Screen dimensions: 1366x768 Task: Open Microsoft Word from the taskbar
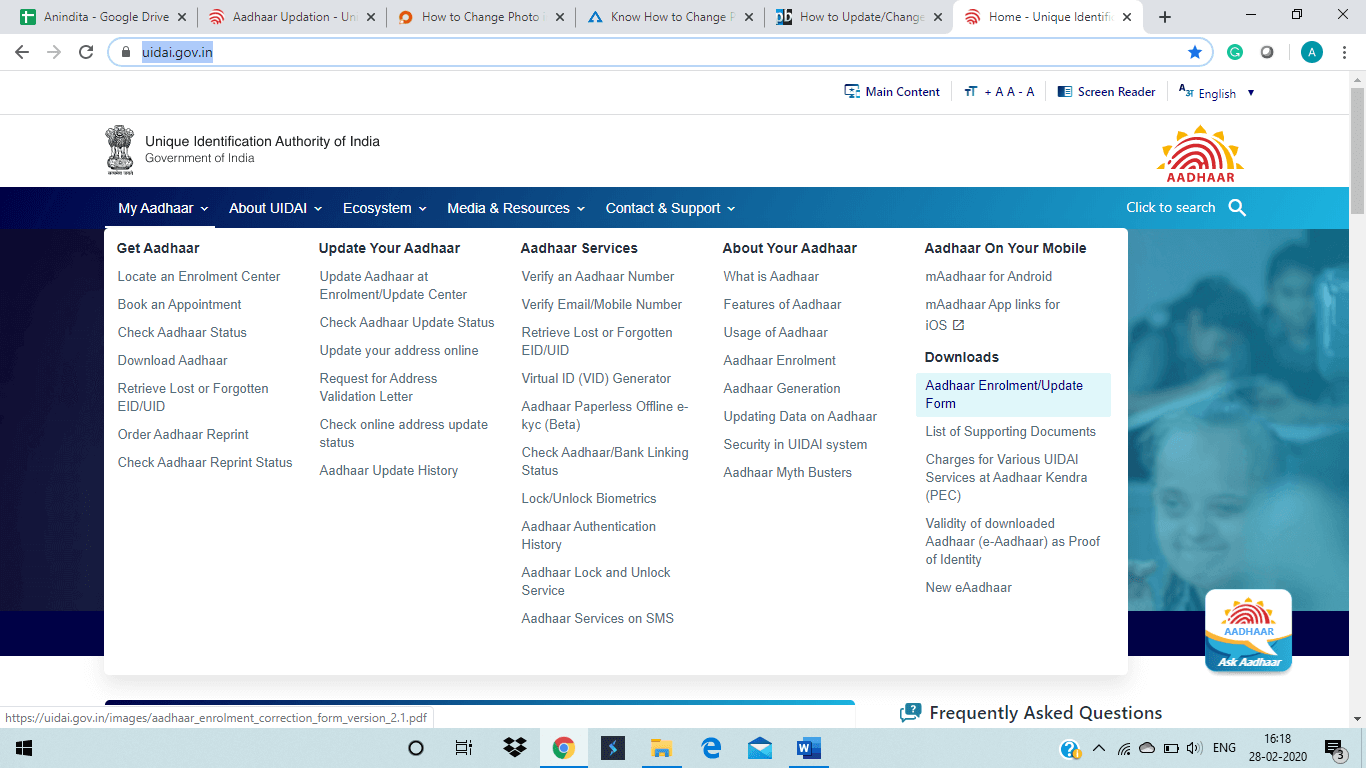808,748
